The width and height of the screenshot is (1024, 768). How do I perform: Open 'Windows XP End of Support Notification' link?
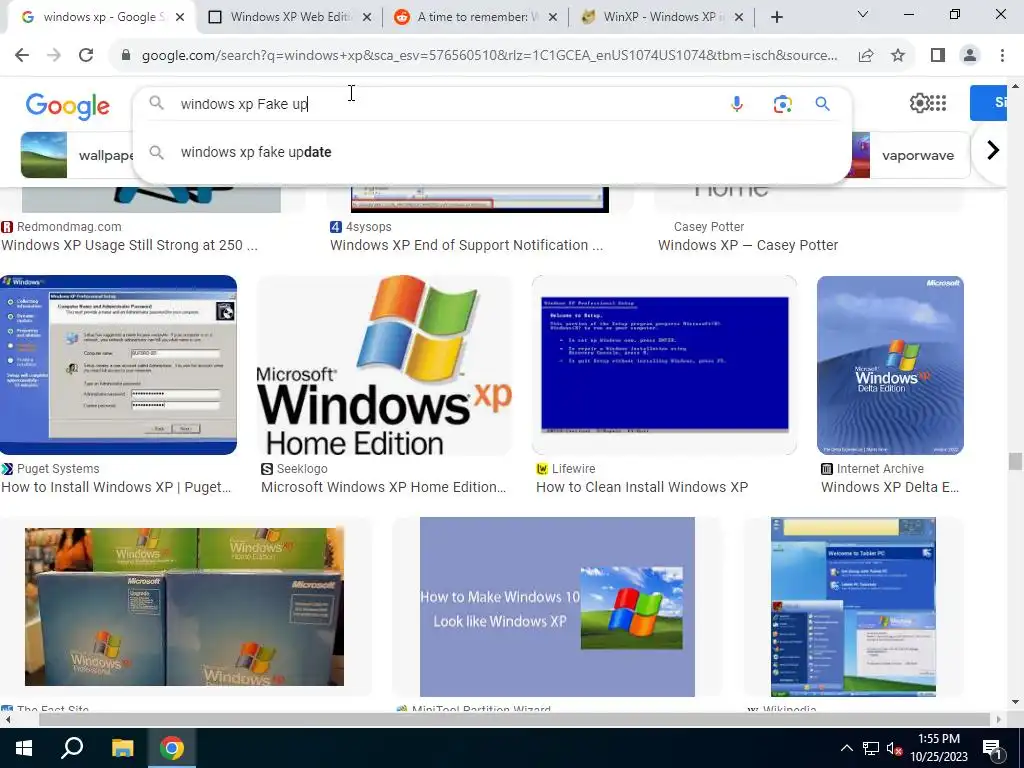coord(466,245)
